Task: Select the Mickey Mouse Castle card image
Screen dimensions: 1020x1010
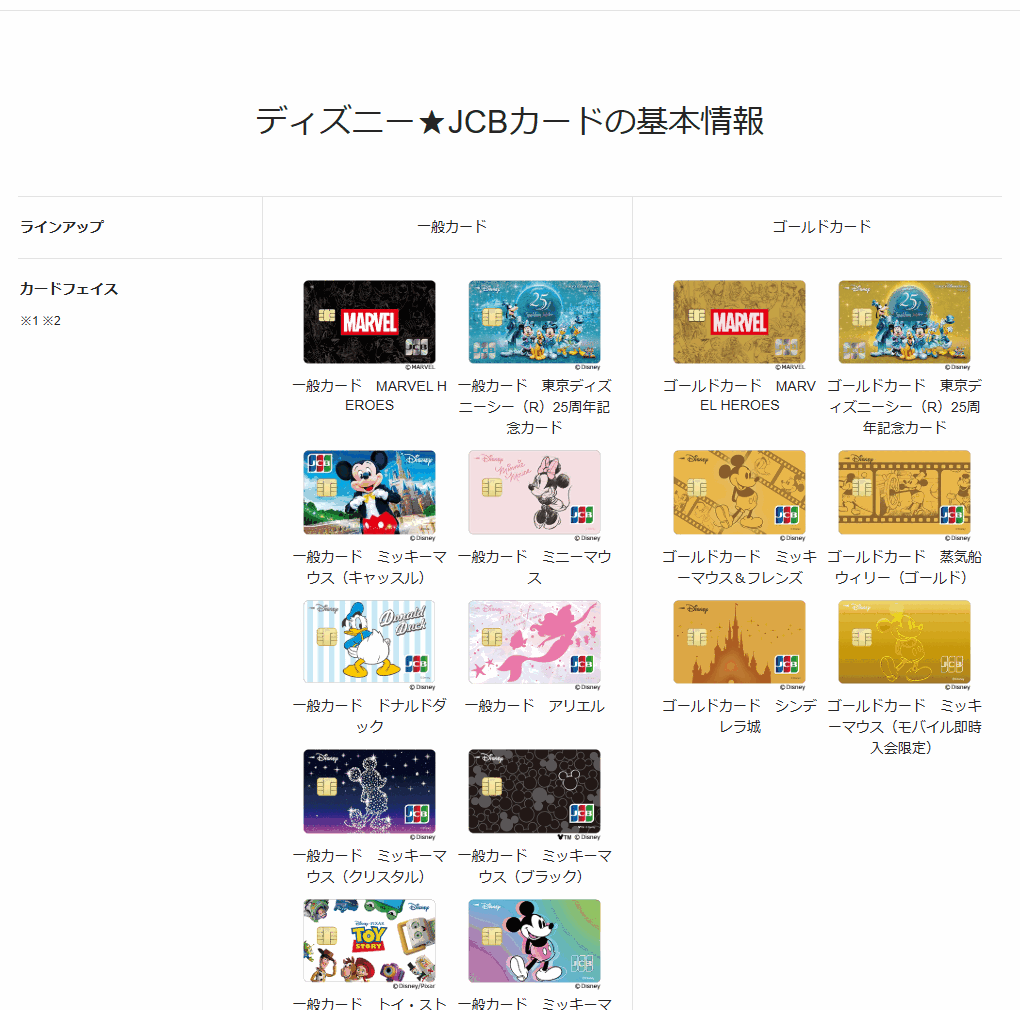Action: coord(369,492)
